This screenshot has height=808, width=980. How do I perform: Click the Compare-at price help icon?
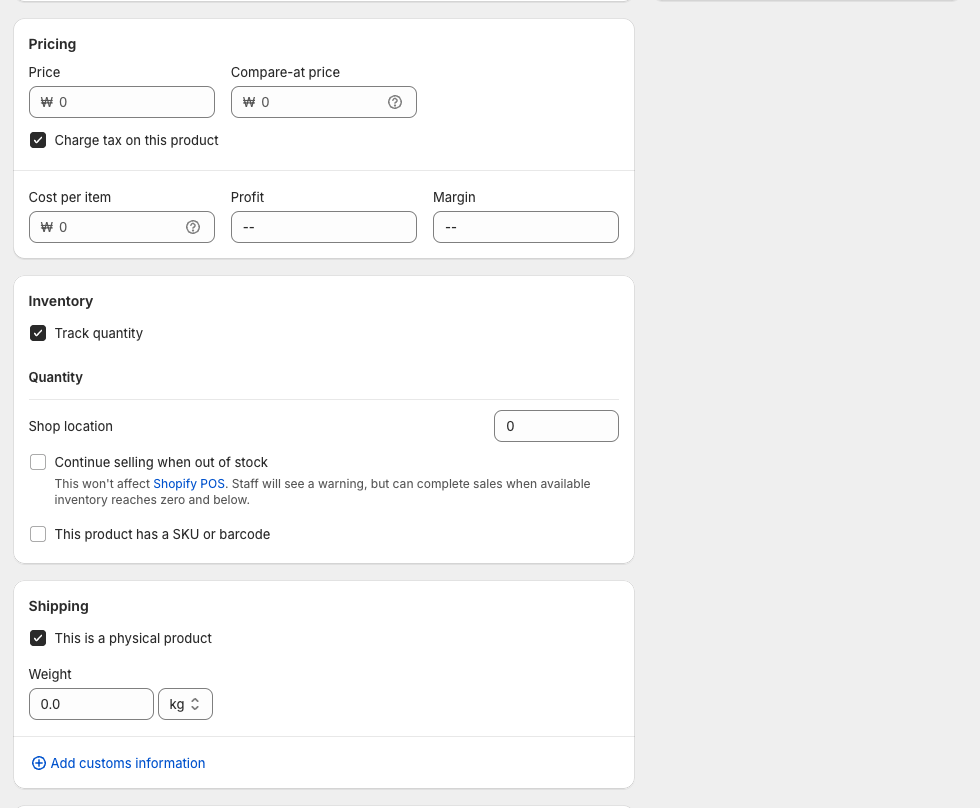pyautogui.click(x=395, y=102)
